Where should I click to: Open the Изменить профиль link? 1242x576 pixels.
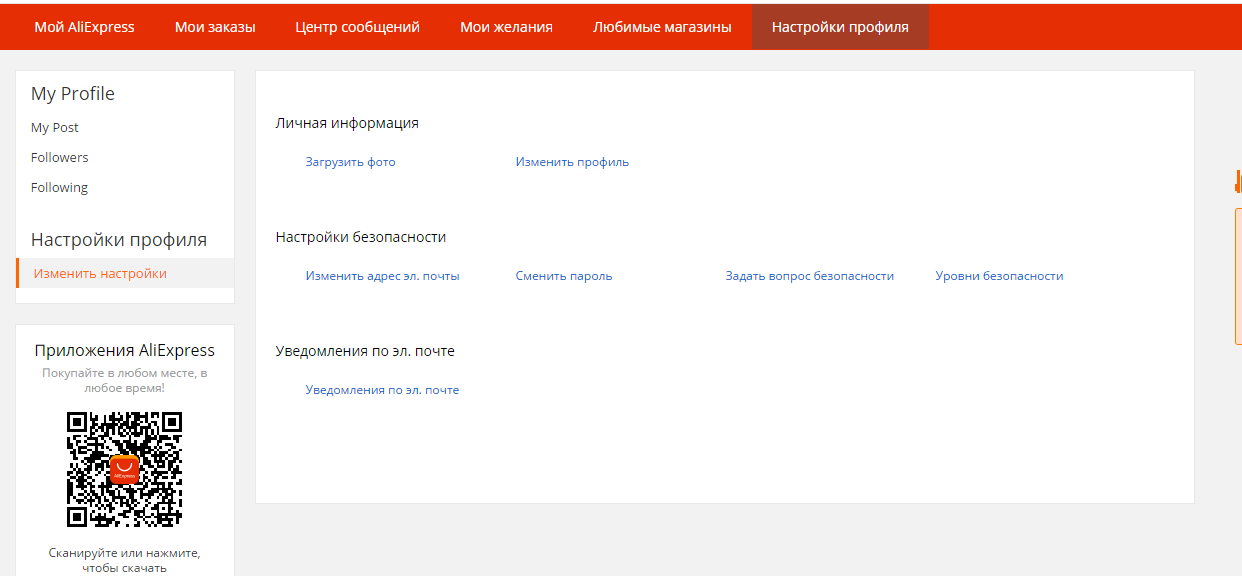tap(572, 162)
